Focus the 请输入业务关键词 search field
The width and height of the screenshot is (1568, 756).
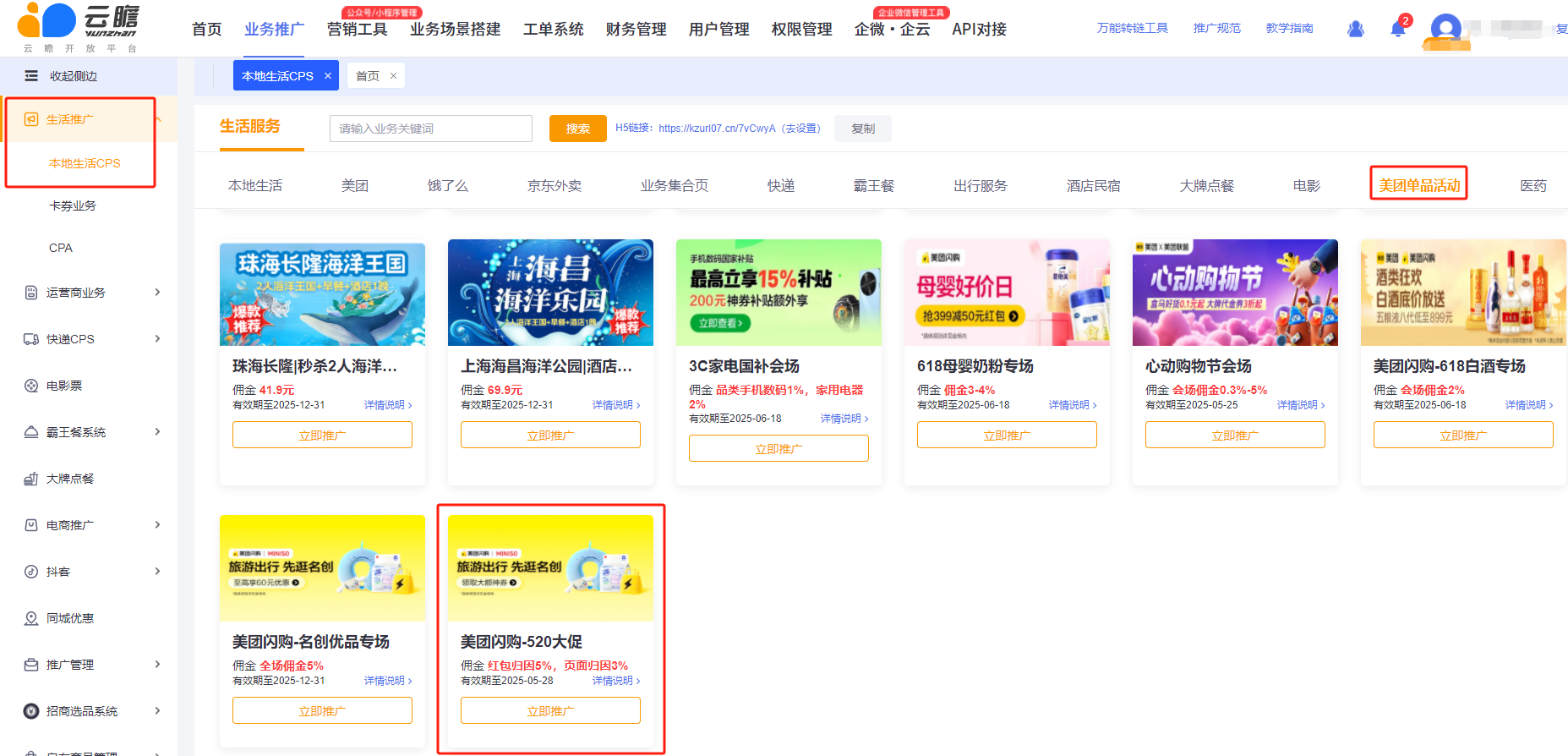[431, 129]
